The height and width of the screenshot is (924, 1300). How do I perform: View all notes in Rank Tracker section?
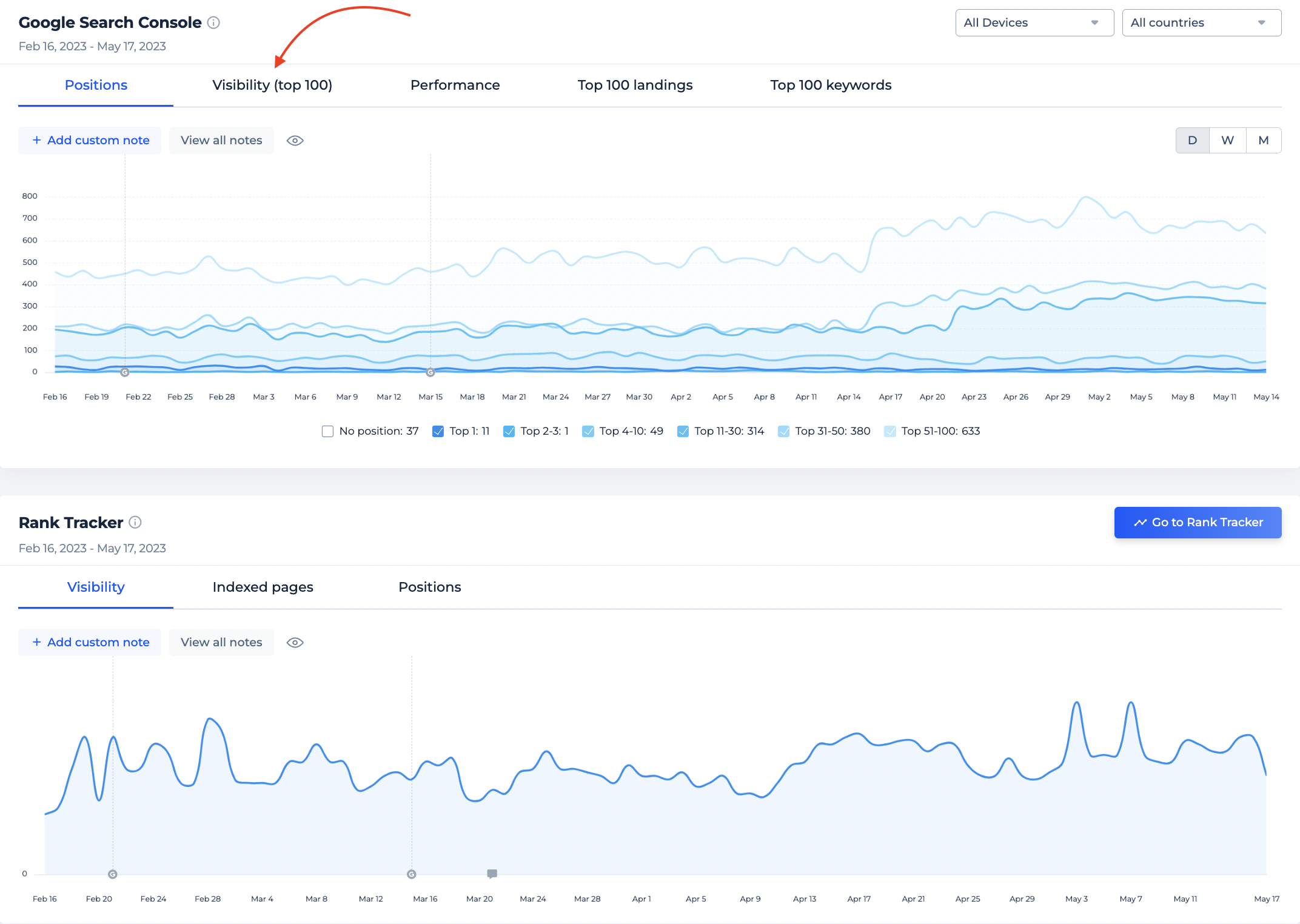[221, 642]
